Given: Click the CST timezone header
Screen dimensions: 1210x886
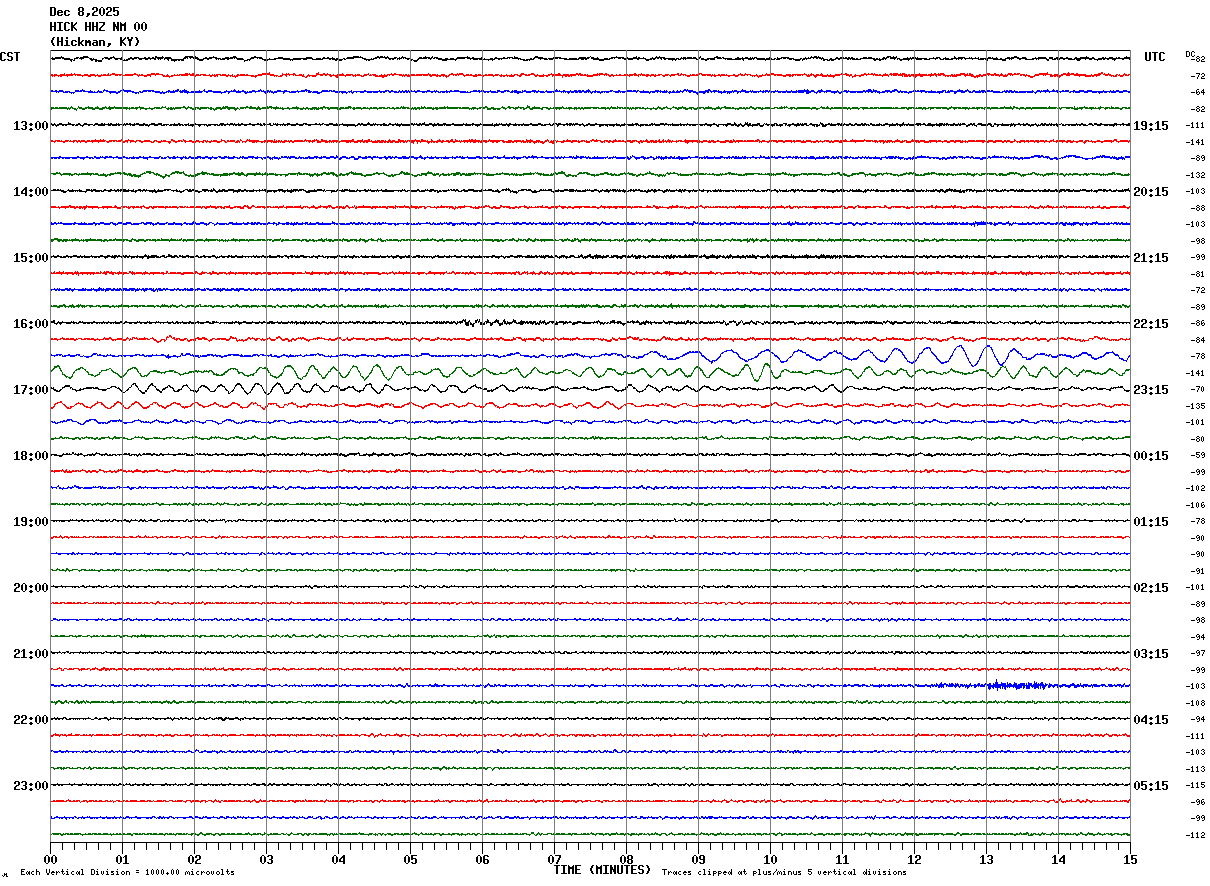Looking at the screenshot, I should tap(10, 57).
